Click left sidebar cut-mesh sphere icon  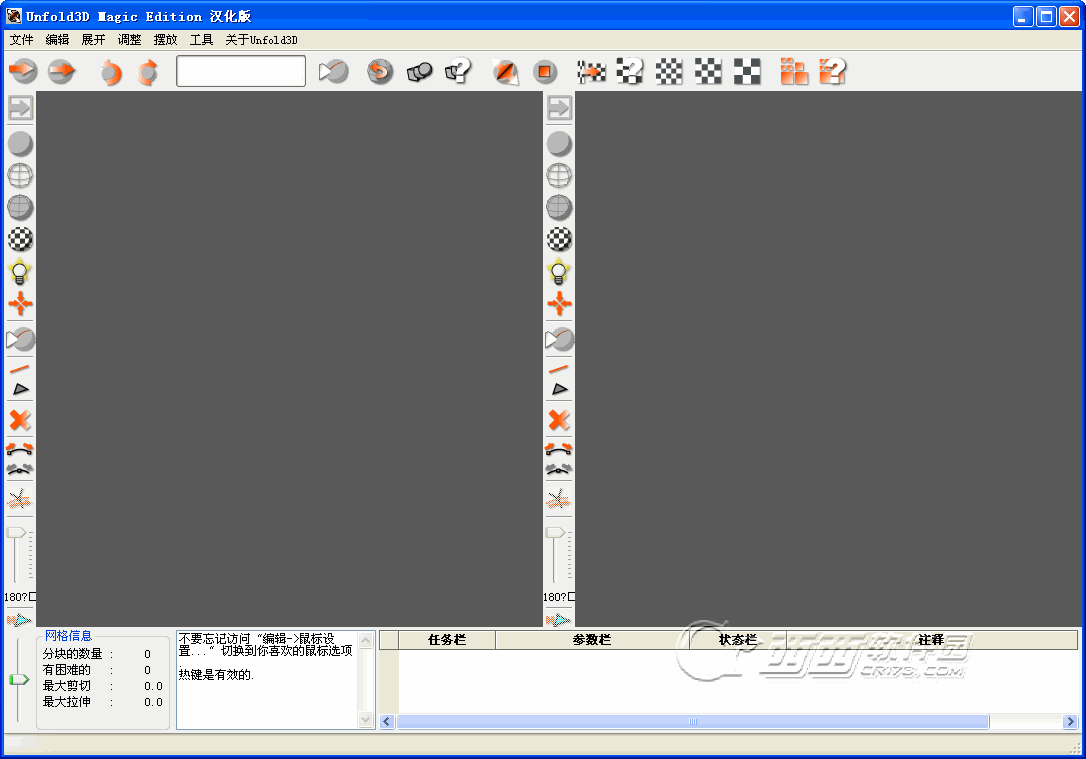[20, 339]
